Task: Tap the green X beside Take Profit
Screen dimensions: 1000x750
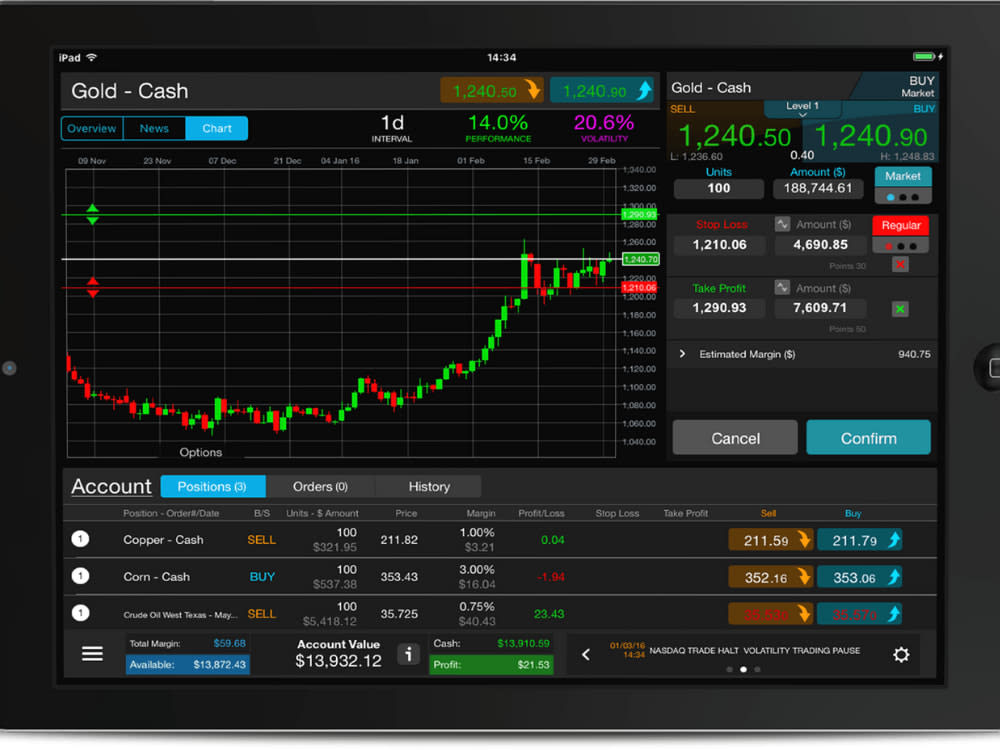Action: coord(899,310)
